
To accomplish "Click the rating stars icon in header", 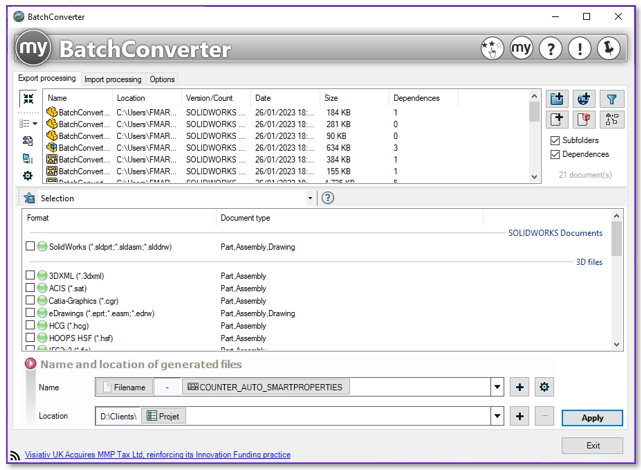I will pos(492,49).
